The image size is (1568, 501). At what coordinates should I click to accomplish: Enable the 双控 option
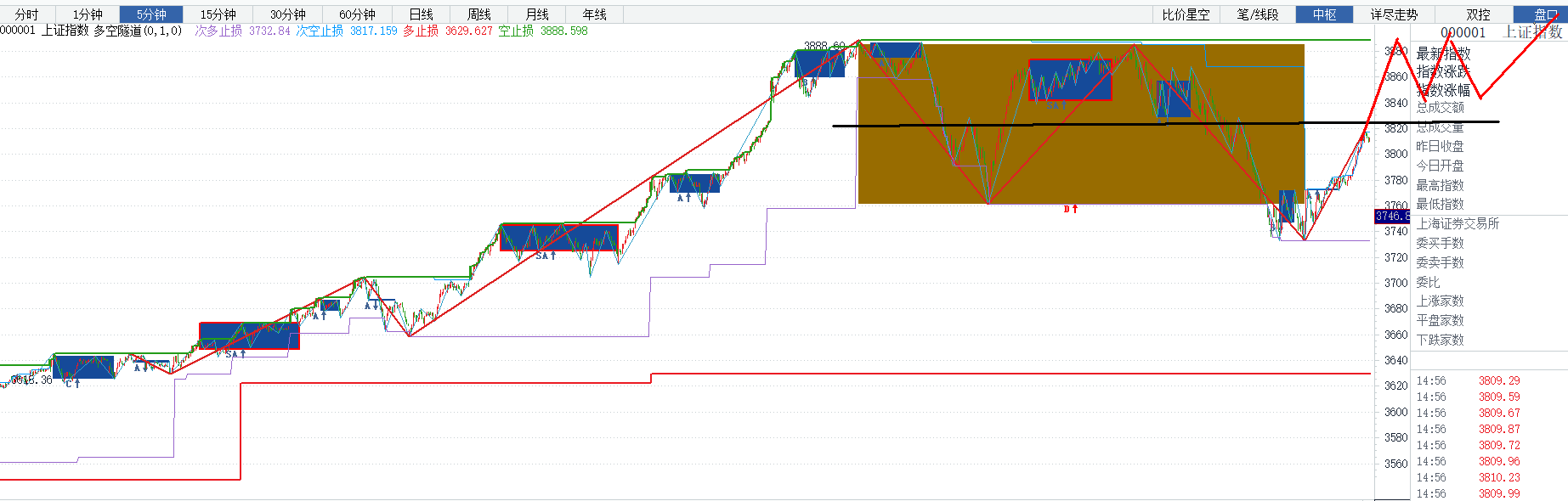tap(1478, 14)
